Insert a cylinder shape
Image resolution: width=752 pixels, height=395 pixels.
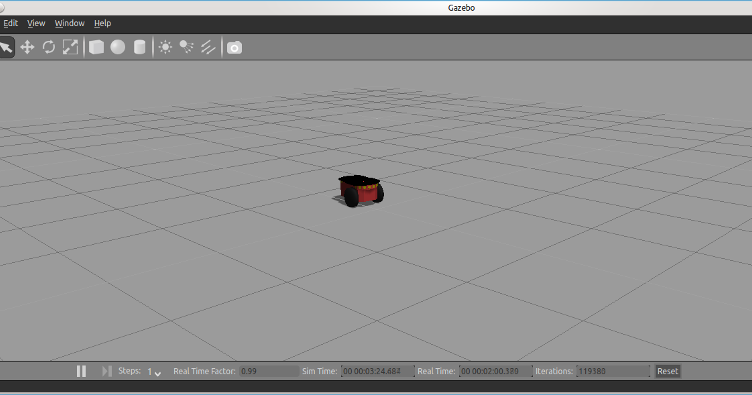139,47
